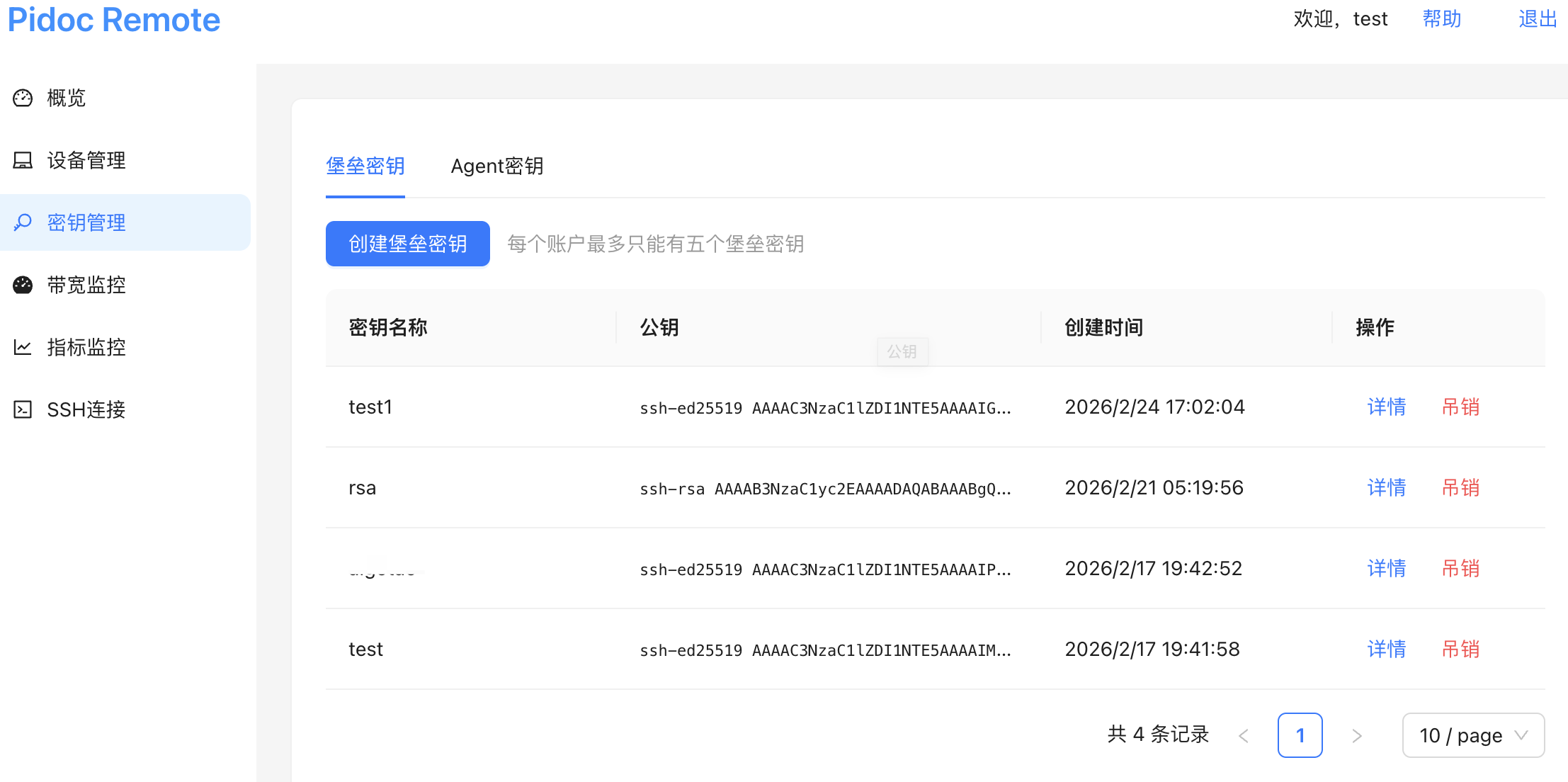Select the 密钥管理 key management icon
The width and height of the screenshot is (1568, 782).
22,222
